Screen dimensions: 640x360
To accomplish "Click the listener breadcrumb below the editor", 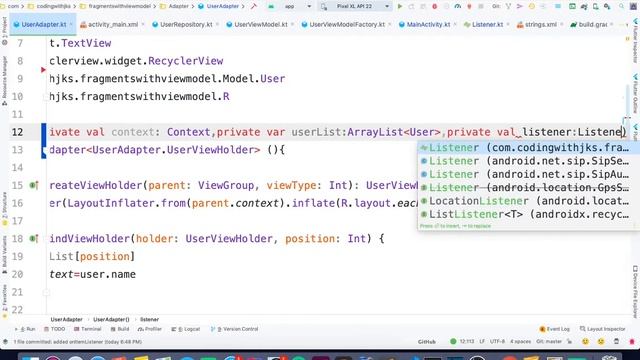I will click(x=149, y=320).
